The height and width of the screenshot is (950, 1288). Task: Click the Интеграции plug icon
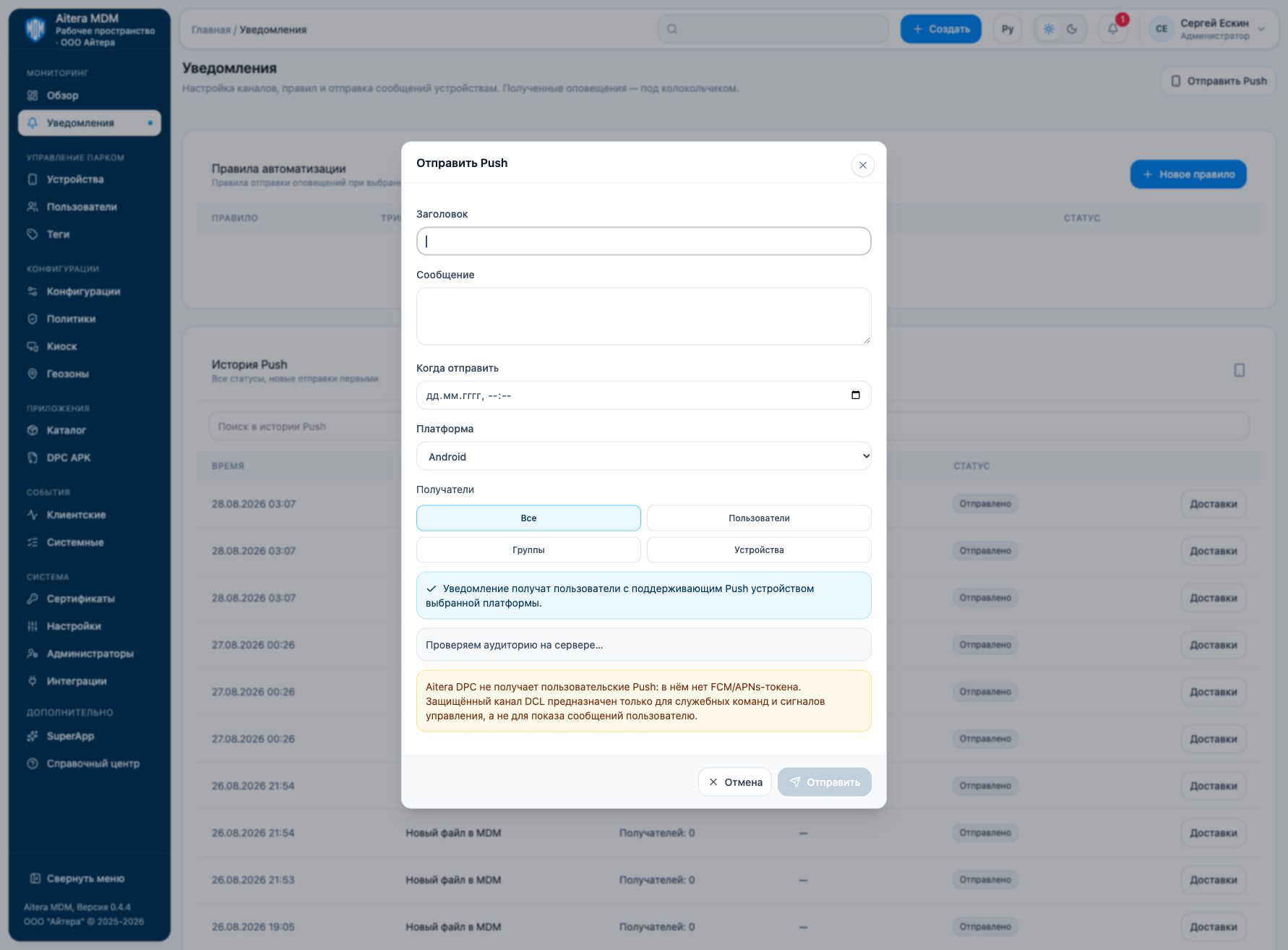(x=33, y=681)
